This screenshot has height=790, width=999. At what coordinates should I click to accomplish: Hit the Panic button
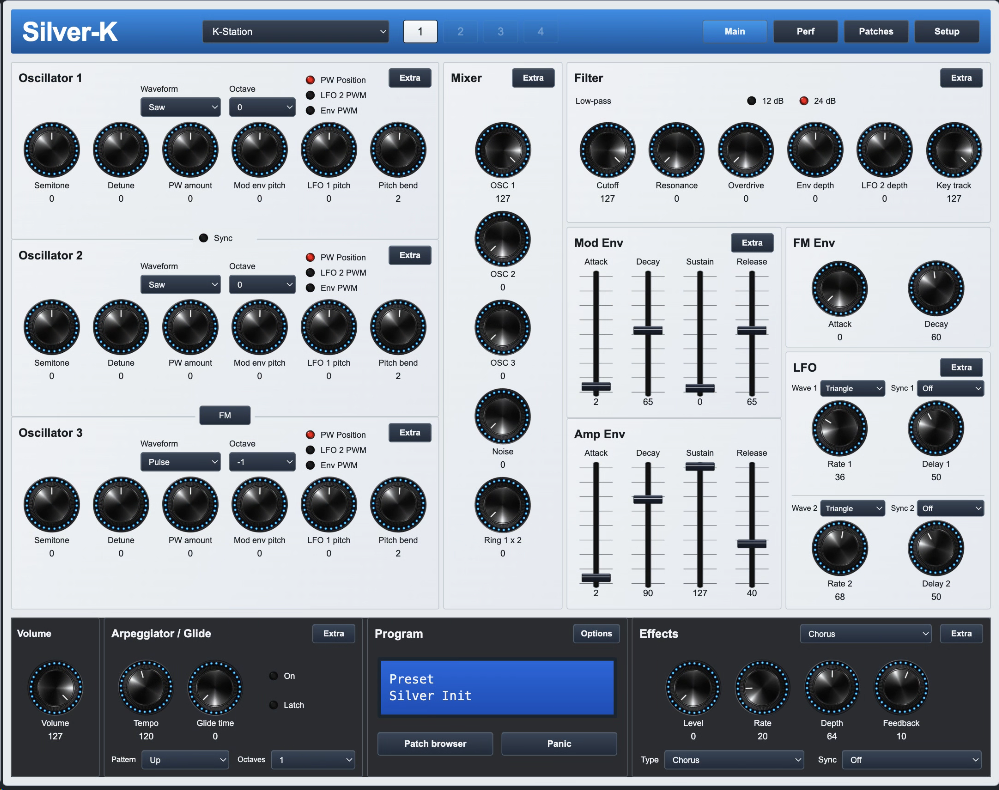pos(559,743)
